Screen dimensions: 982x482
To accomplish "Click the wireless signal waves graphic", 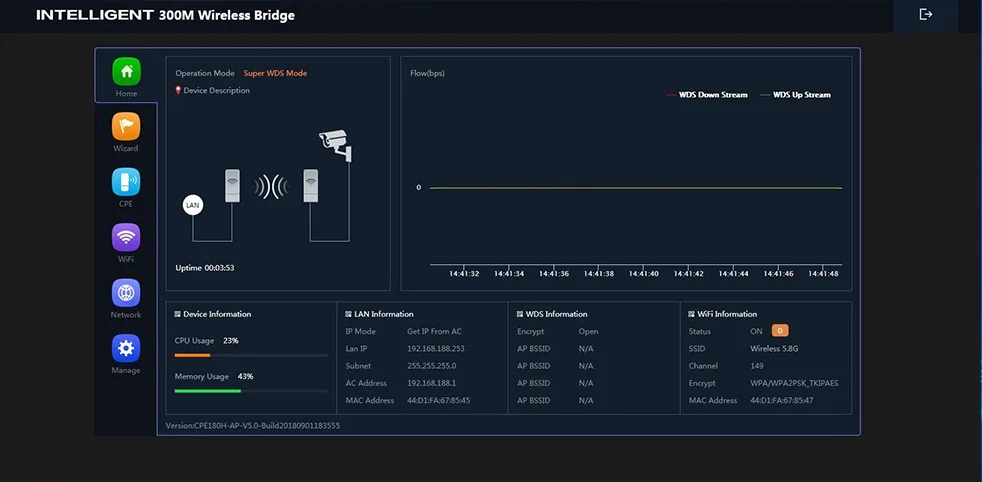I will coord(271,187).
